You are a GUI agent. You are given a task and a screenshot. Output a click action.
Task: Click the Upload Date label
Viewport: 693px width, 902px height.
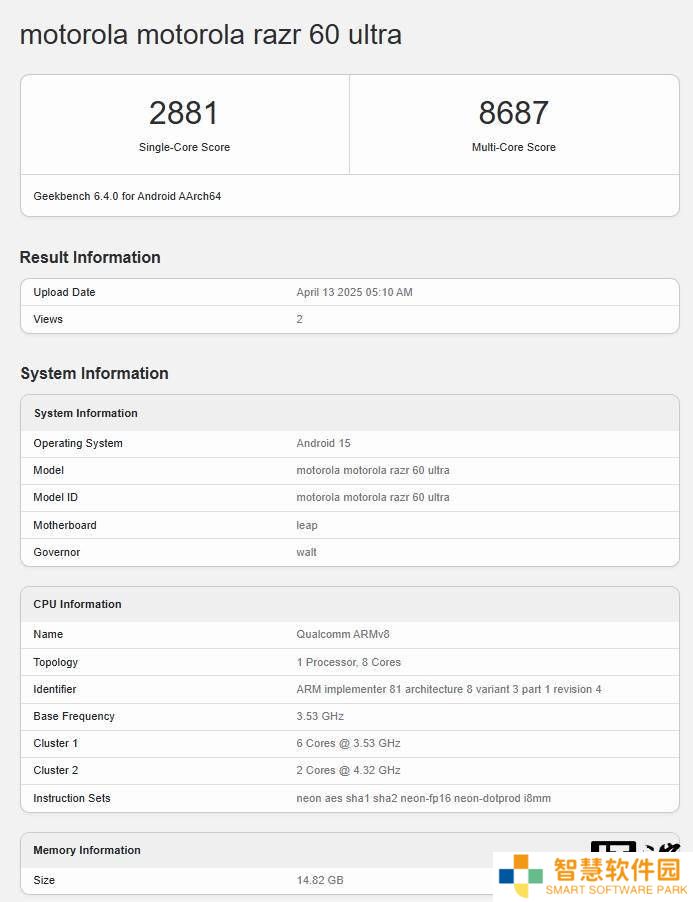click(64, 292)
